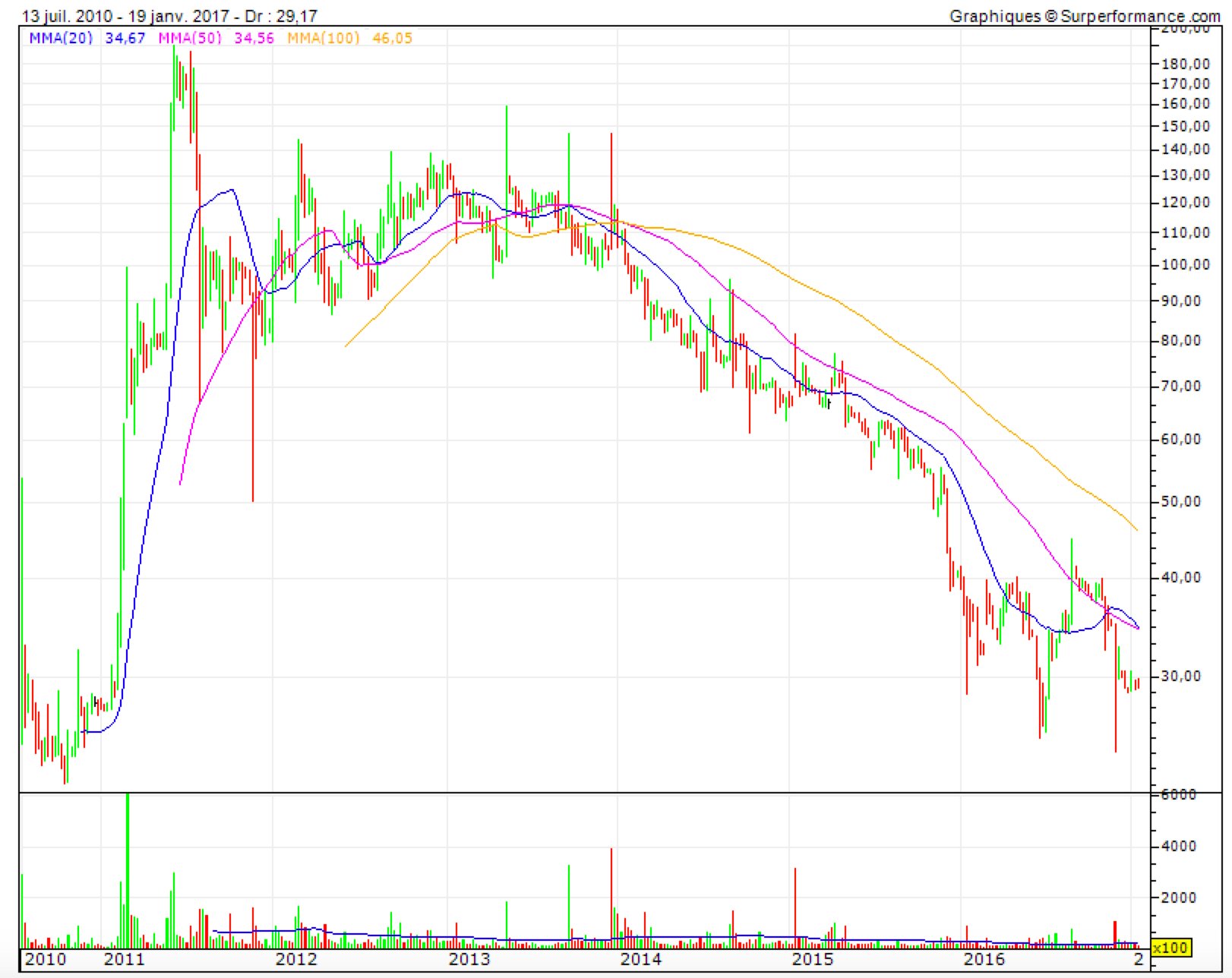Click the 2010 year label on time axis
The image size is (1232, 978).
[46, 959]
